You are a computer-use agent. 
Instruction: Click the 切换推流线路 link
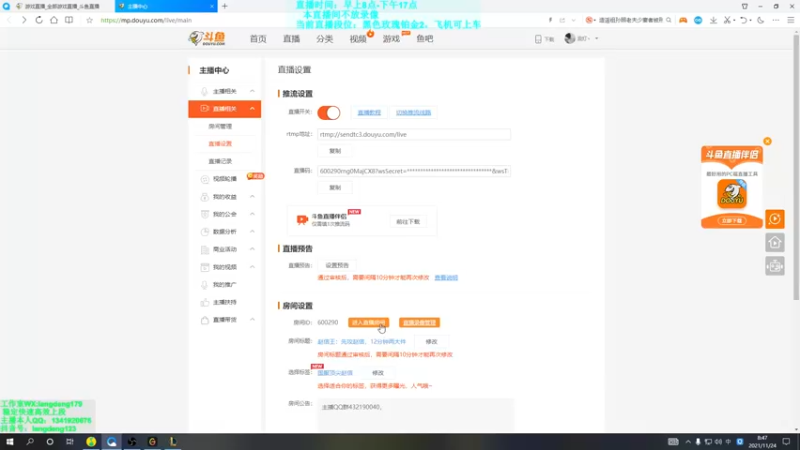(x=413, y=112)
